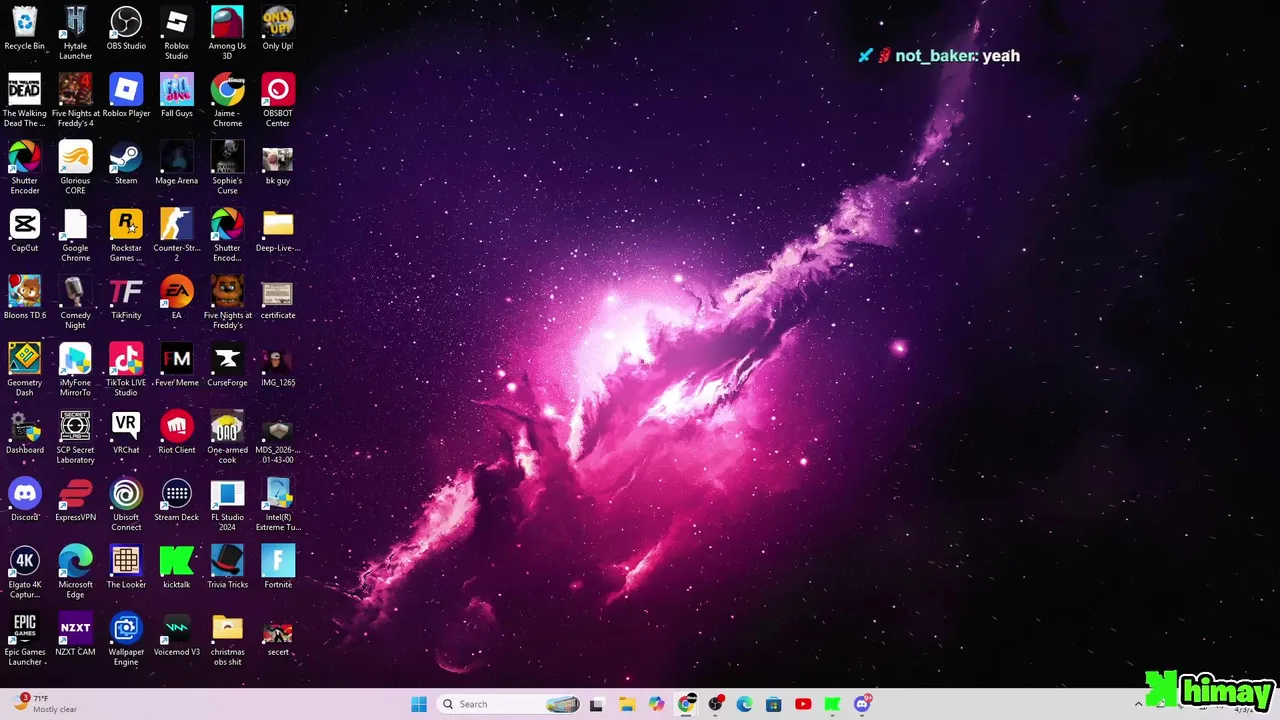
Task: Open the weather widget showing 71°F
Action: coord(45,704)
